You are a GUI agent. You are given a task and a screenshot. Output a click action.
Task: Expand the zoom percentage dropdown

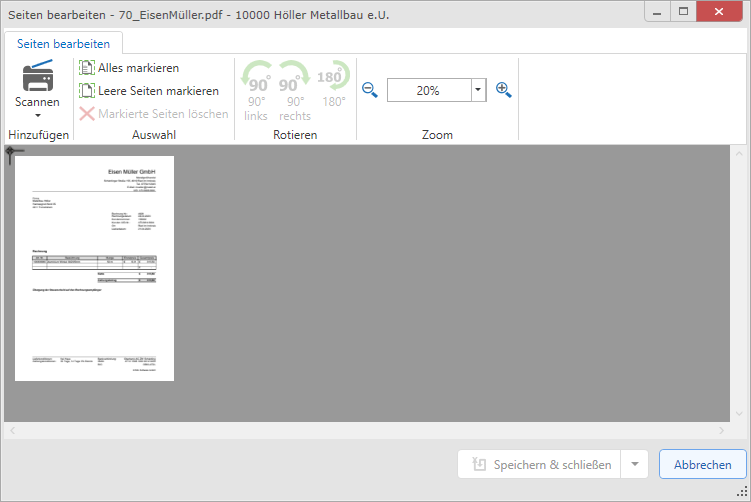point(477,90)
